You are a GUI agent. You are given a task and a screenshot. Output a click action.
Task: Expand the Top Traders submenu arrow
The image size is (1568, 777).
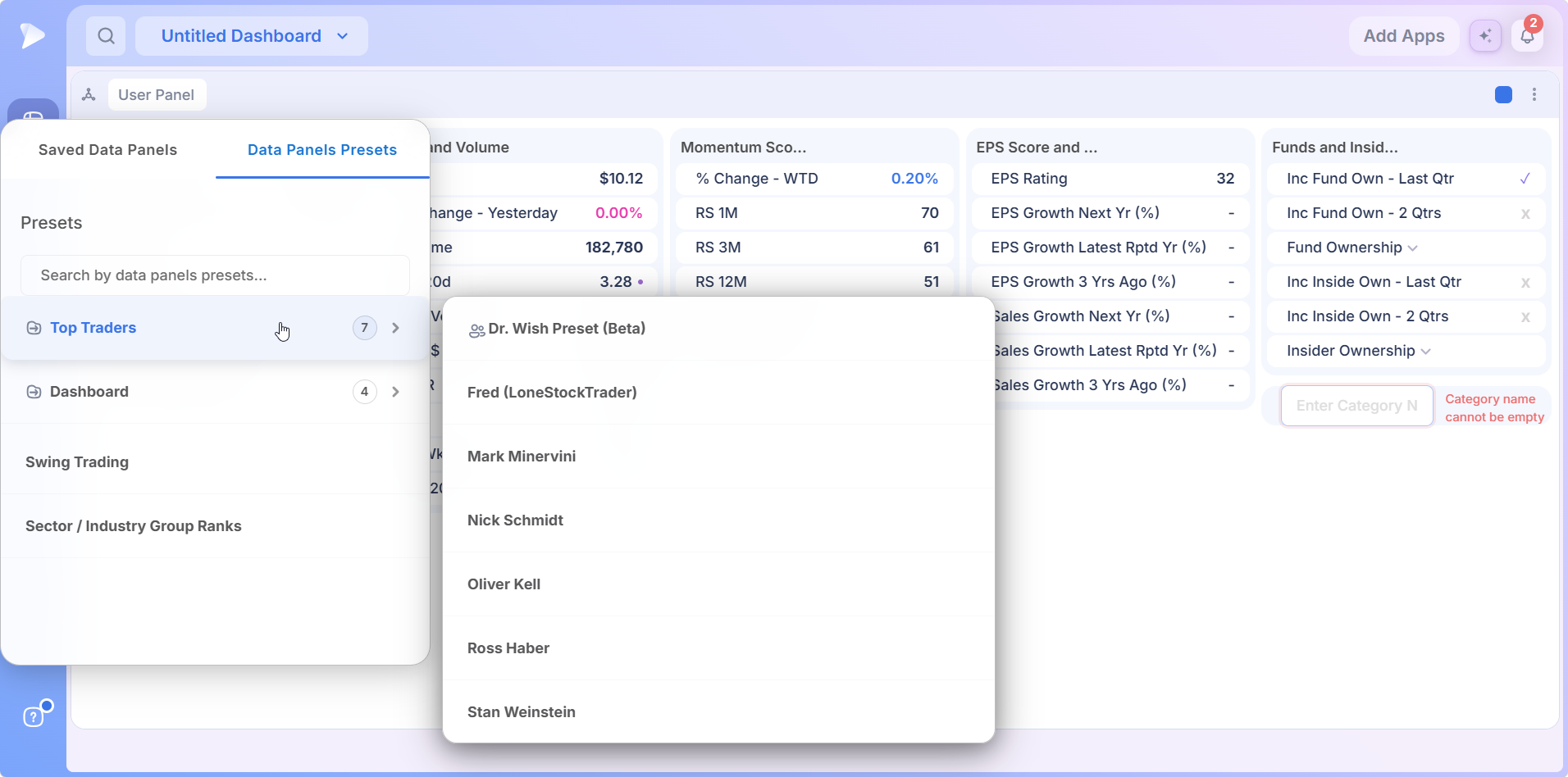pos(395,328)
